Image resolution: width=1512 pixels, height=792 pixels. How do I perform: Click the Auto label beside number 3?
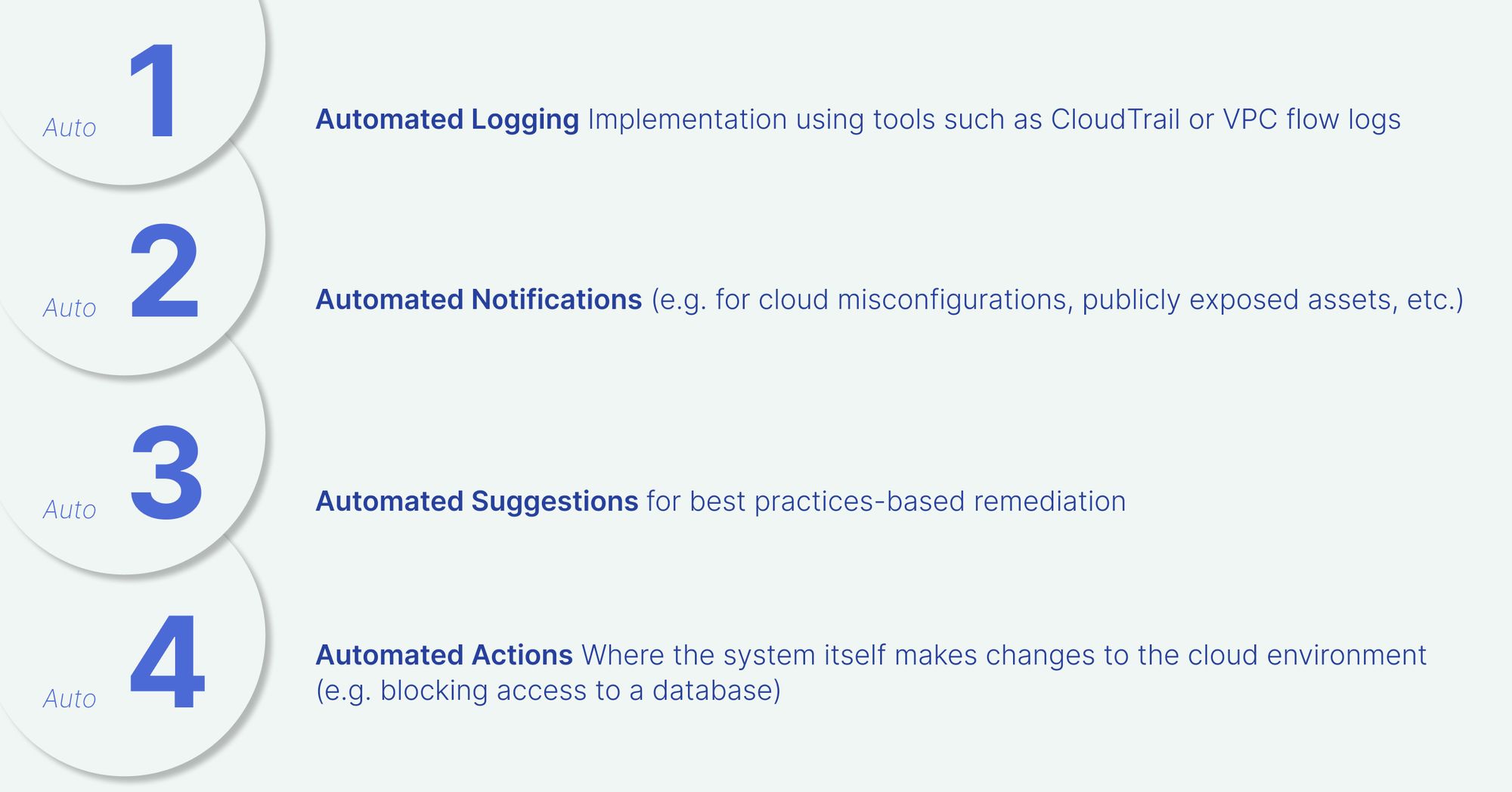[70, 510]
